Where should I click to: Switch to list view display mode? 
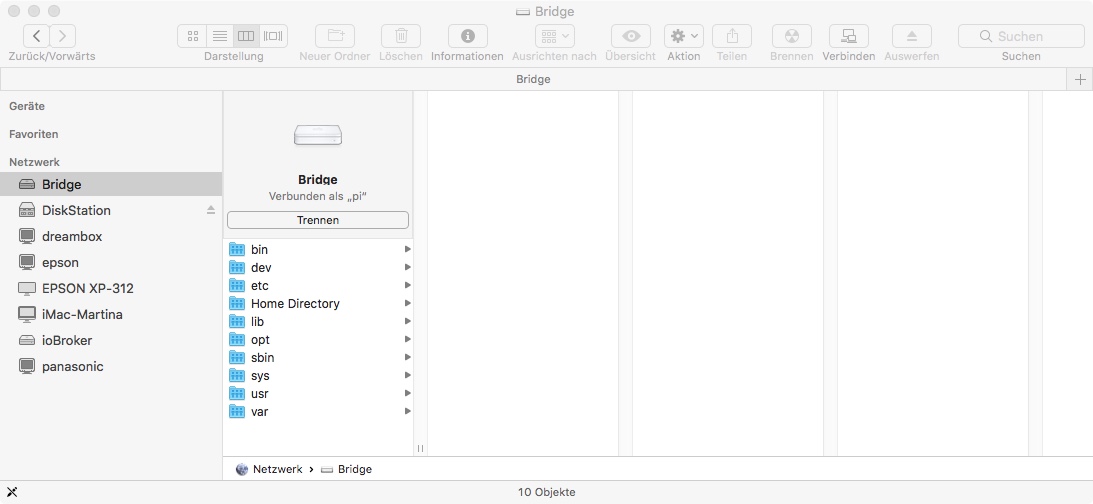[219, 36]
